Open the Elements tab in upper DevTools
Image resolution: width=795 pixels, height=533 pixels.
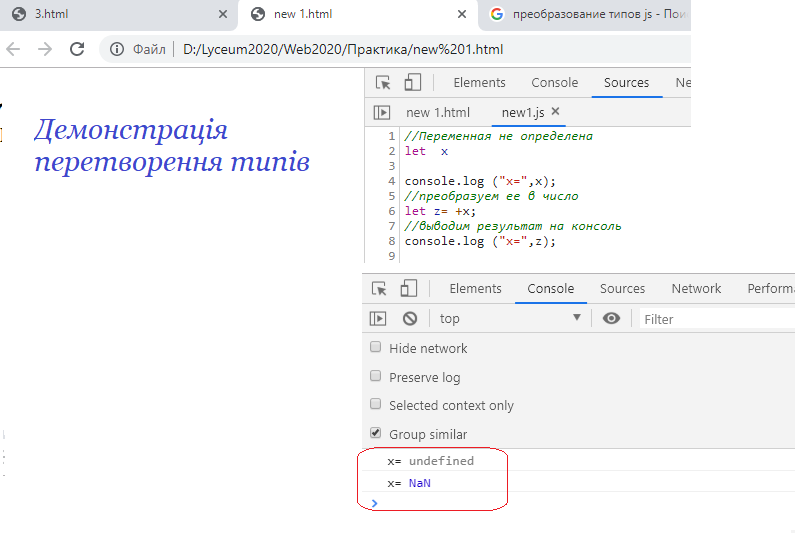coord(479,83)
